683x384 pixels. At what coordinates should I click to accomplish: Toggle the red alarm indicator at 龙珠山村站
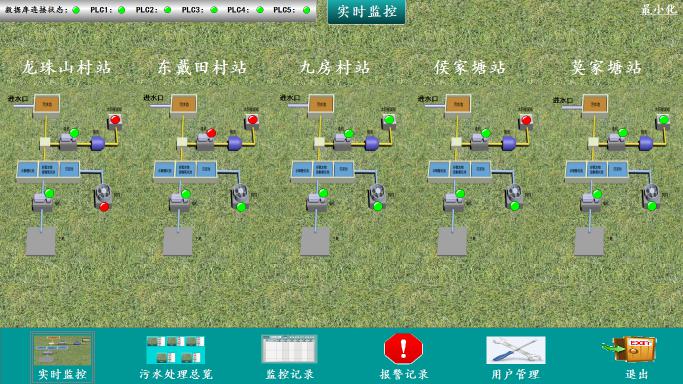click(115, 119)
